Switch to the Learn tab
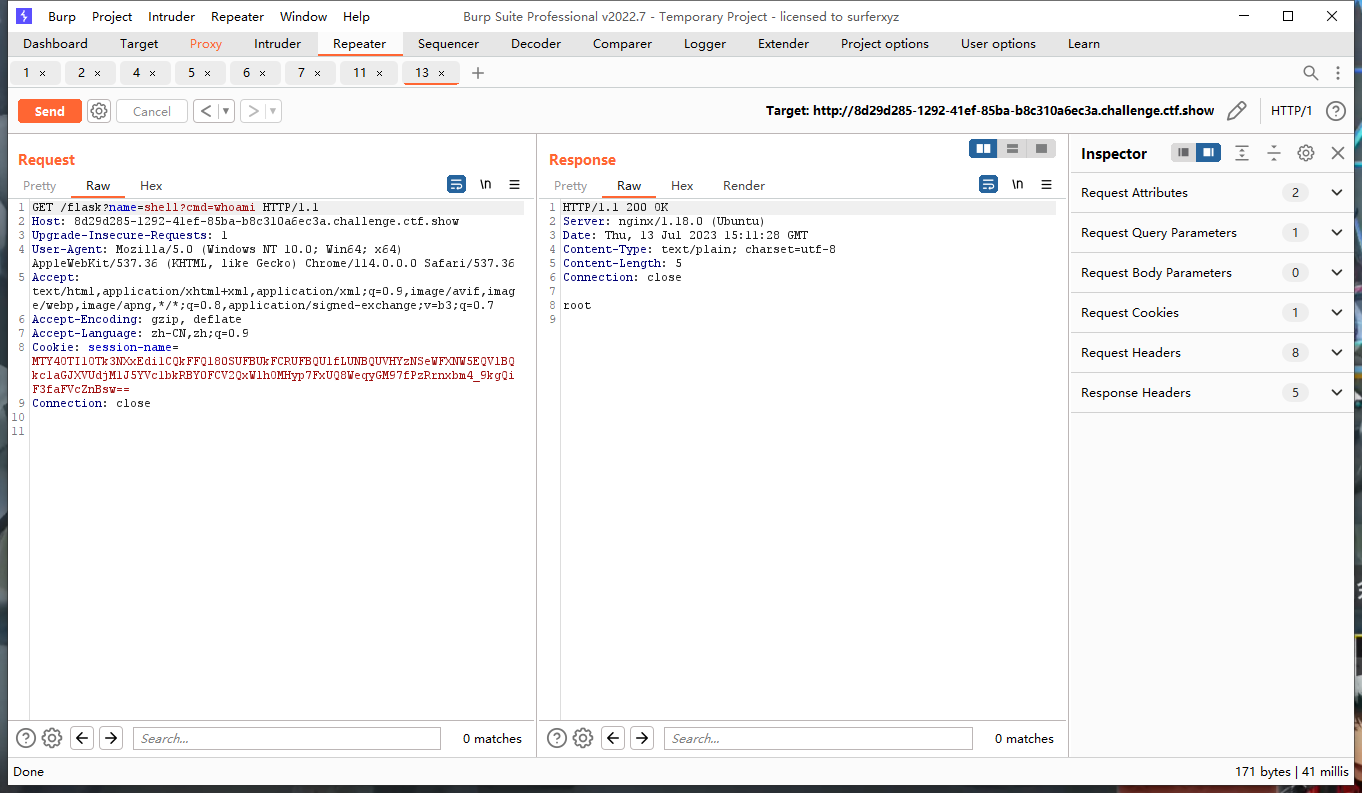The height and width of the screenshot is (793, 1362). pyautogui.click(x=1084, y=44)
